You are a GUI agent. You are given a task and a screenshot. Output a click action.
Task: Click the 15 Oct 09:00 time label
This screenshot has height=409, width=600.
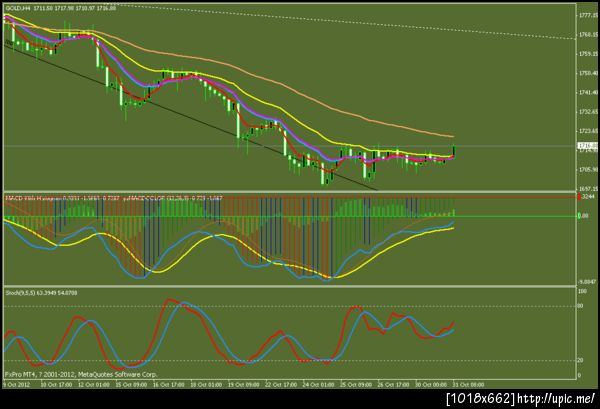click(131, 385)
